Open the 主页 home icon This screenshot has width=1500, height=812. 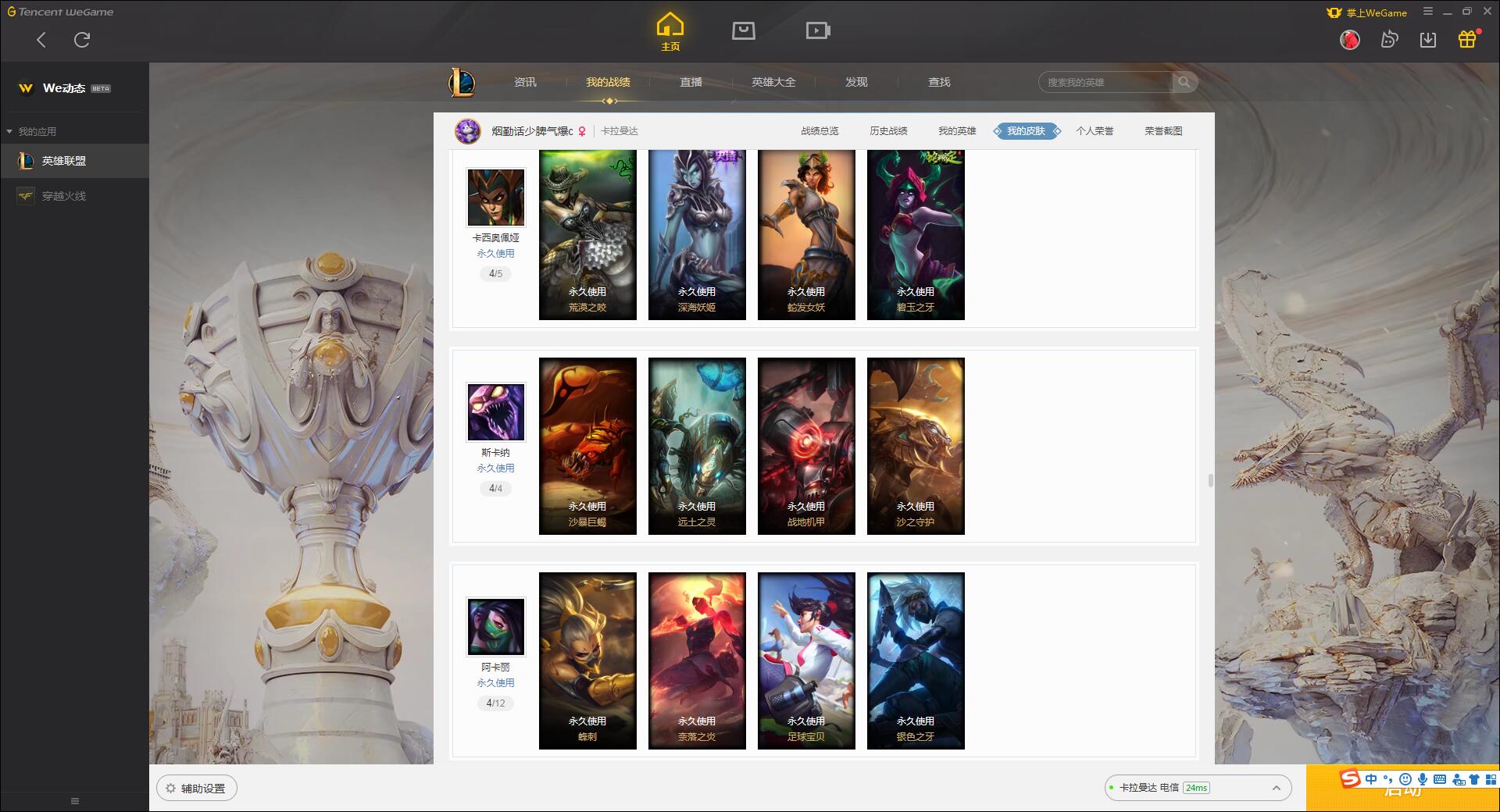[670, 32]
